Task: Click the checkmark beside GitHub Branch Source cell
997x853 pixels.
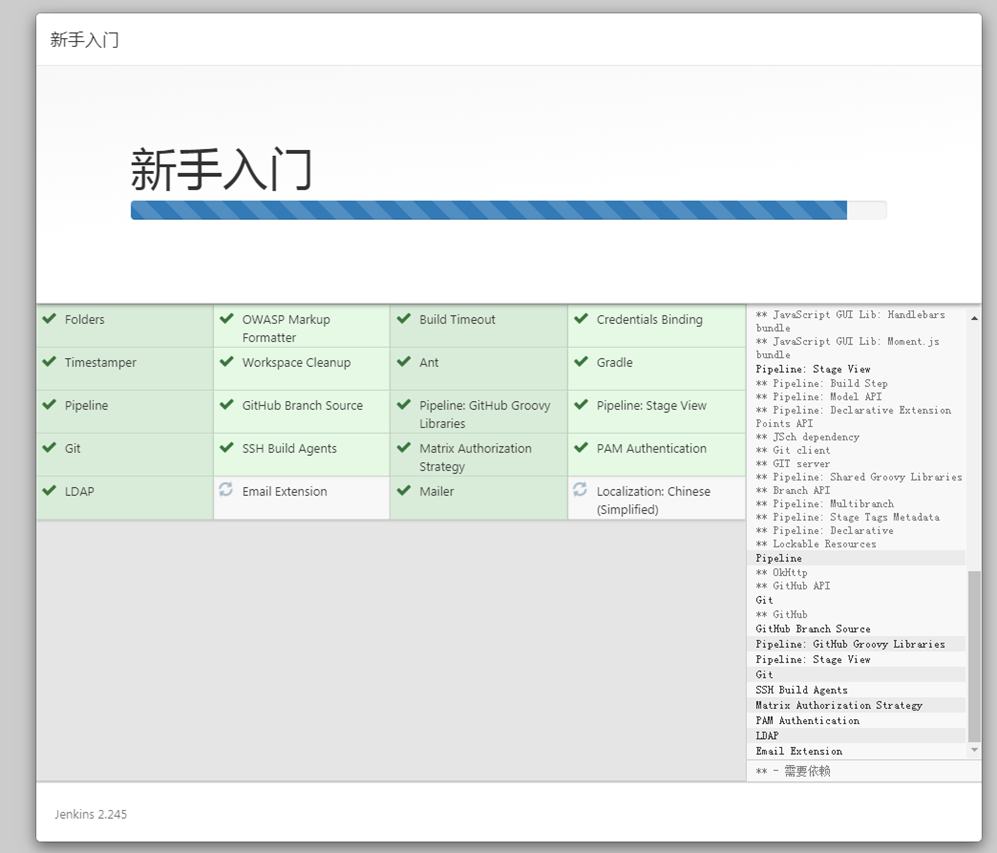Action: 226,404
